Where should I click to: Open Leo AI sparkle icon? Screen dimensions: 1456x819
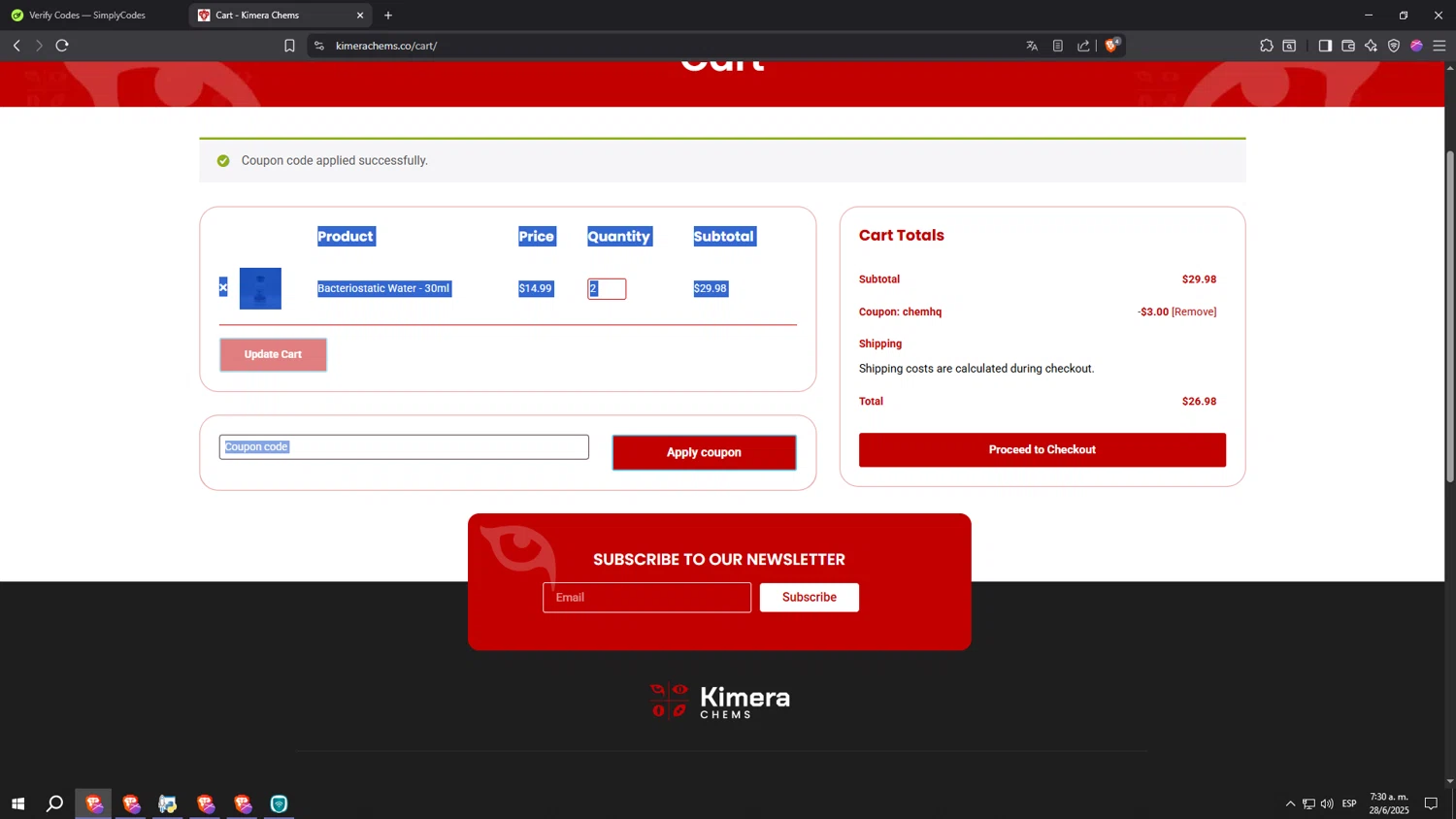[x=1371, y=46]
